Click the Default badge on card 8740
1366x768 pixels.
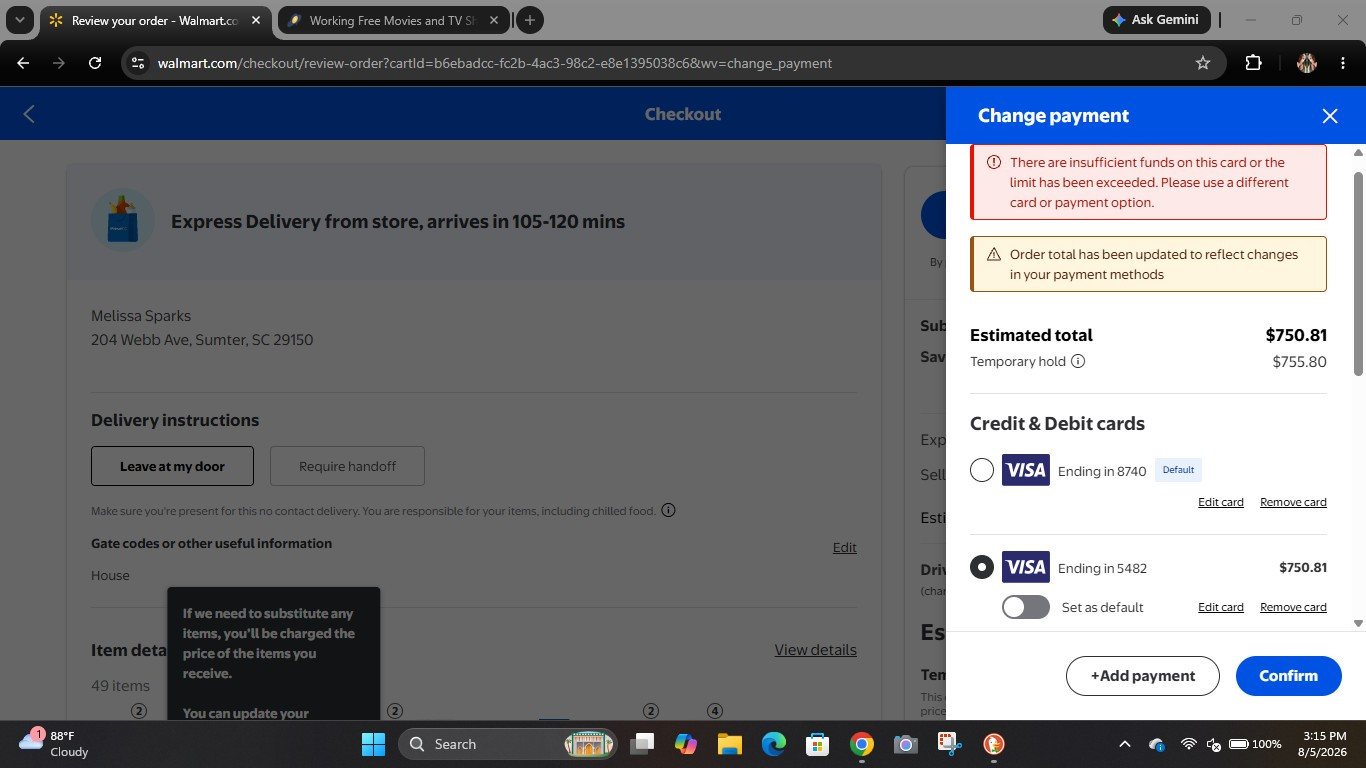tap(1178, 470)
